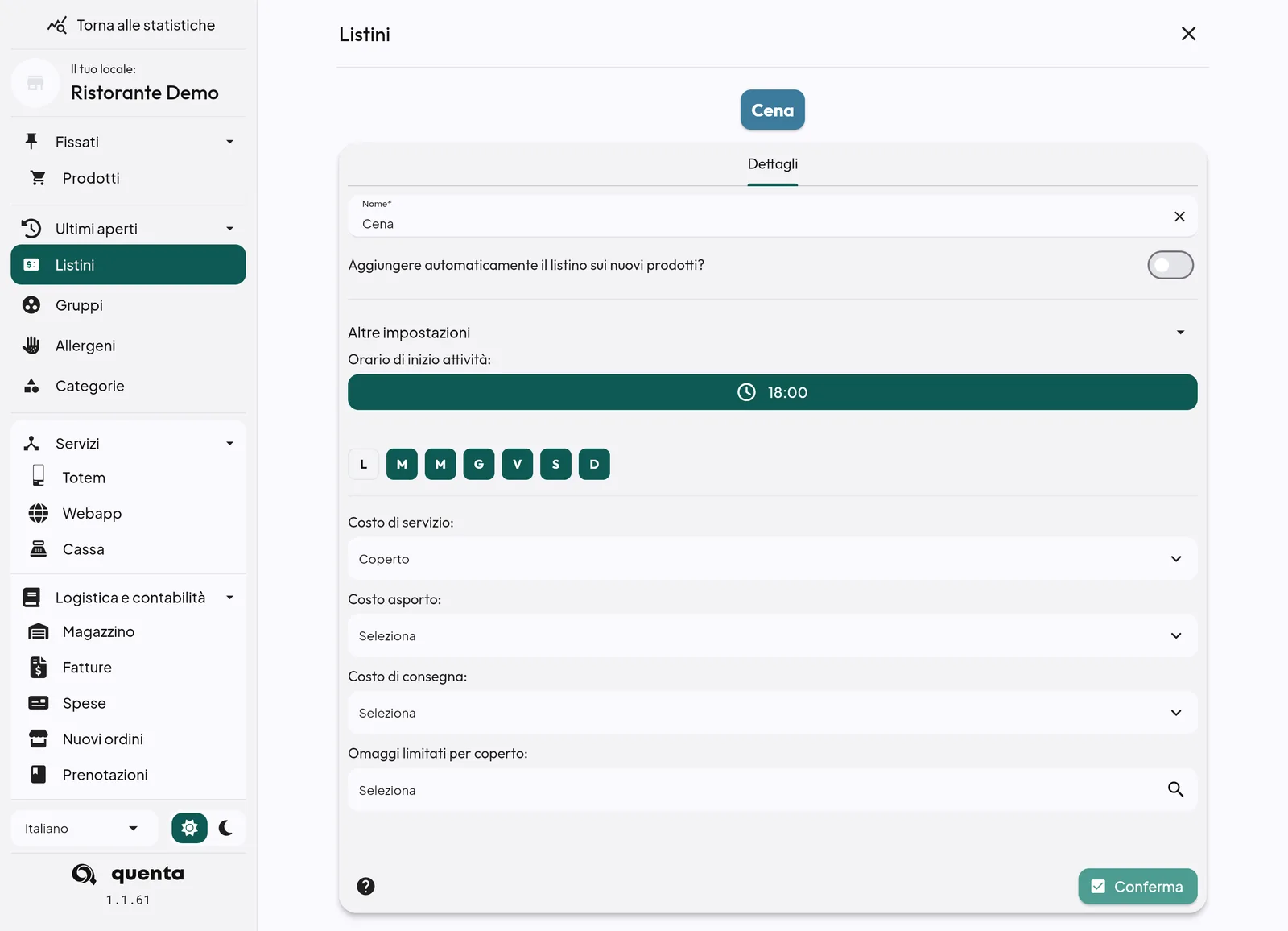1288x931 pixels.
Task: Enable Monday with the L day button
Action: click(364, 464)
